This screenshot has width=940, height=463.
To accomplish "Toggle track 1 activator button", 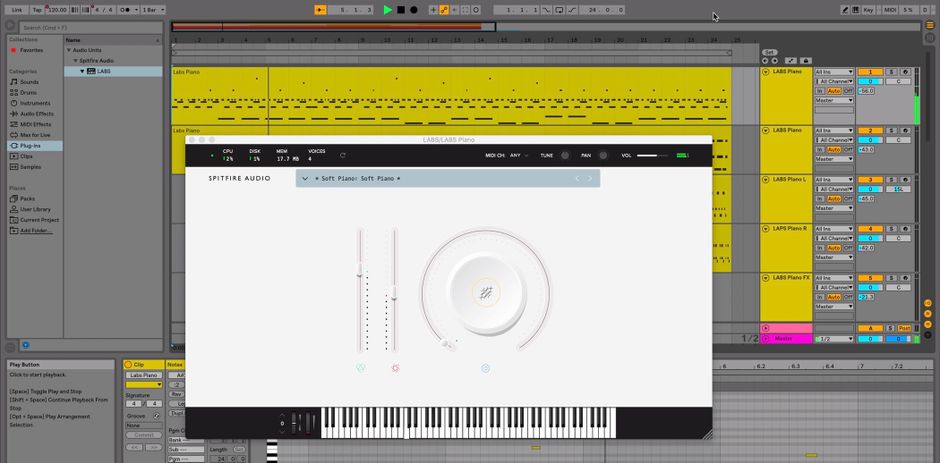I will point(870,72).
